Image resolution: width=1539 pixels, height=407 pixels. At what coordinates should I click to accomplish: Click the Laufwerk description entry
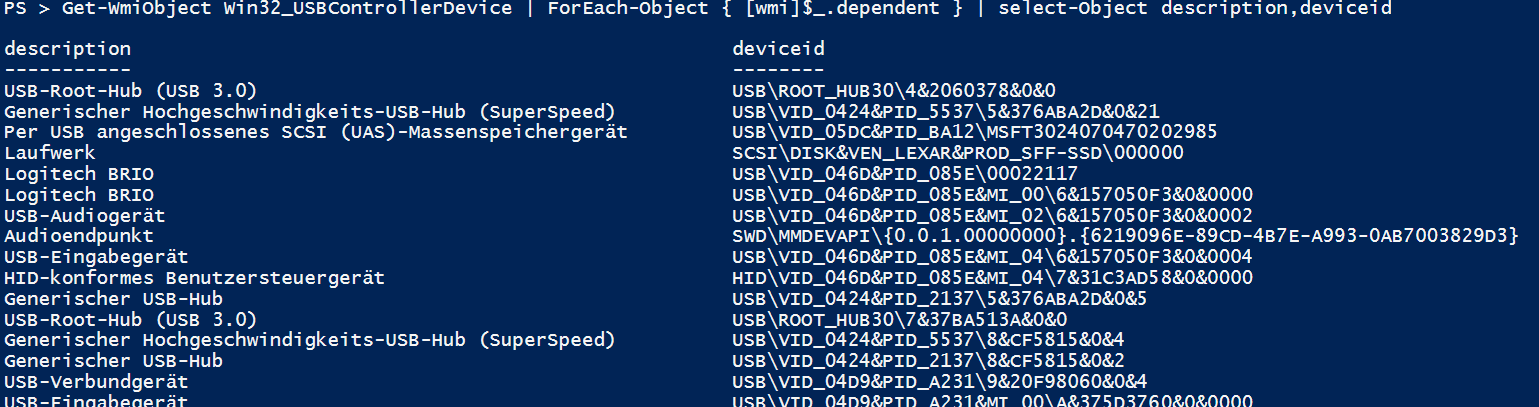[50, 153]
